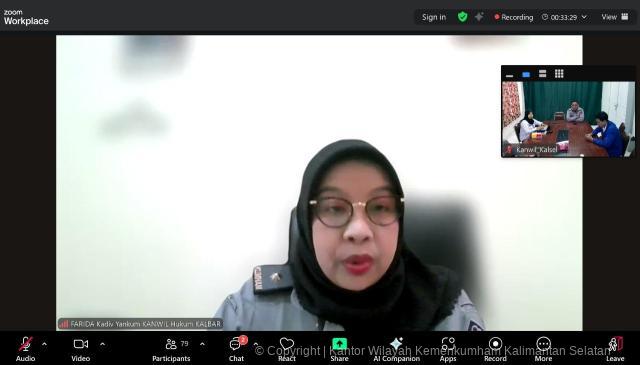This screenshot has width=640, height=365.
Task: Expand the participants options chevron
Action: 202,344
